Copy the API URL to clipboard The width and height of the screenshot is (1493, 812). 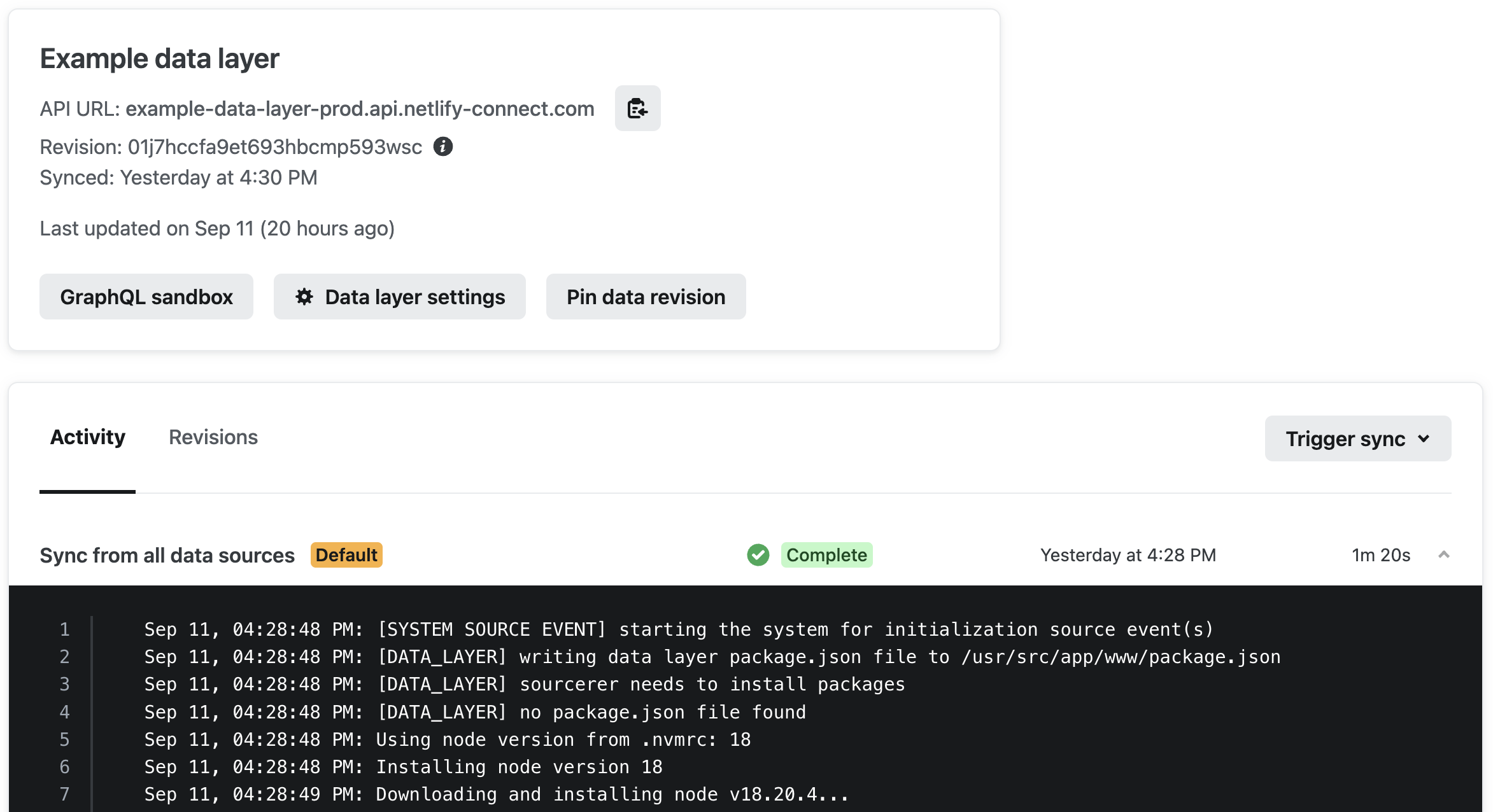coord(637,108)
